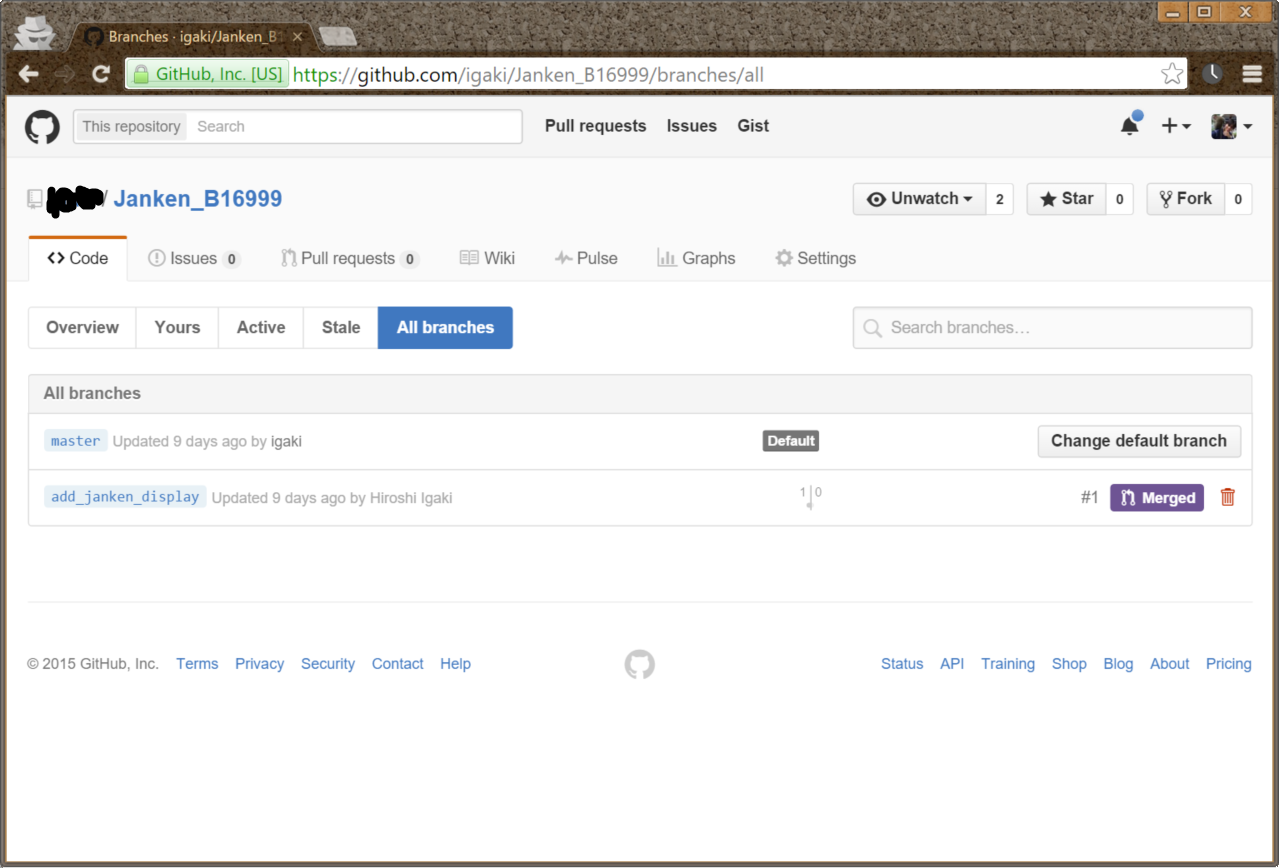Open the add_janken_display branch link

point(125,497)
